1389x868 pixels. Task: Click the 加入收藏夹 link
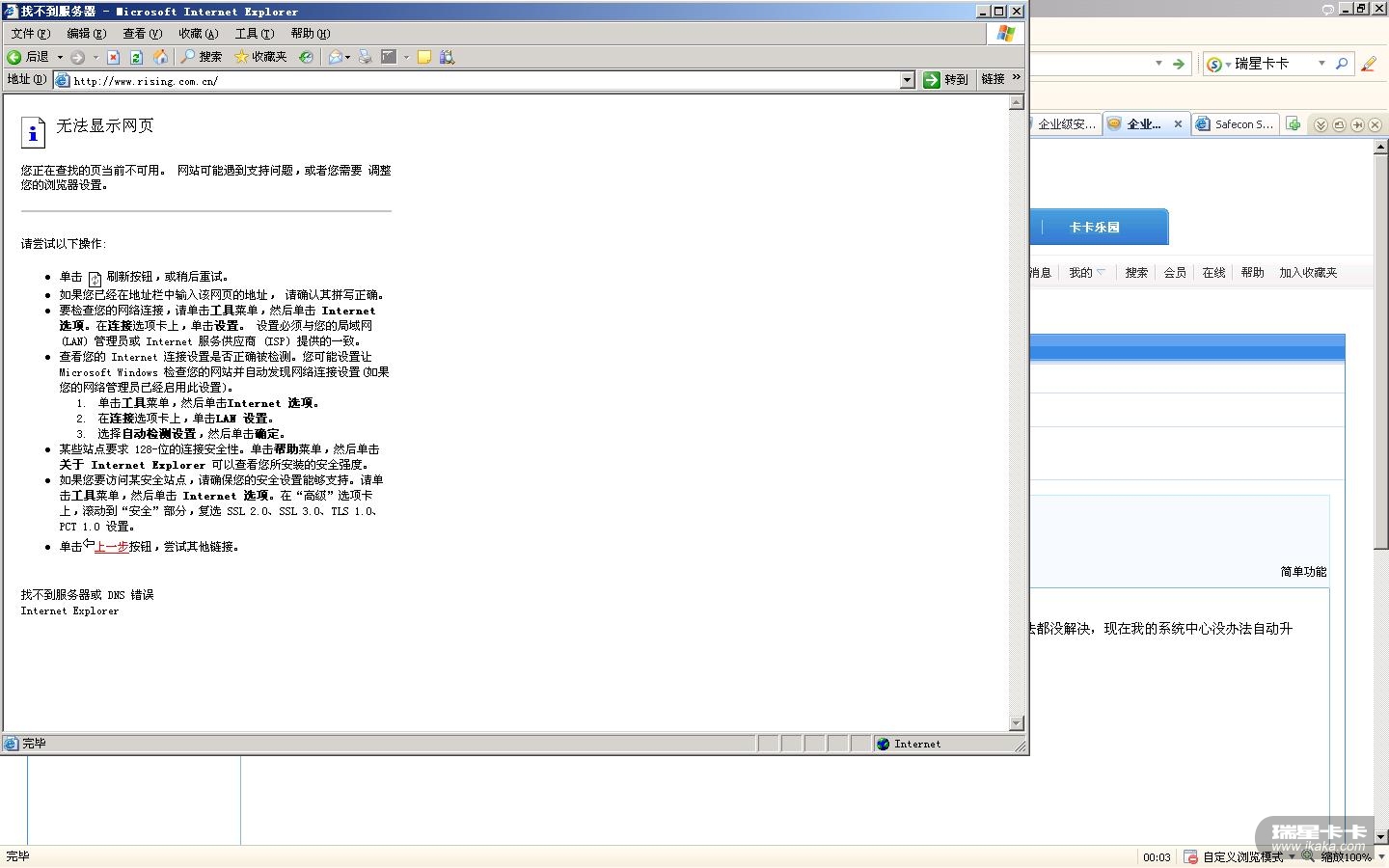1308,273
